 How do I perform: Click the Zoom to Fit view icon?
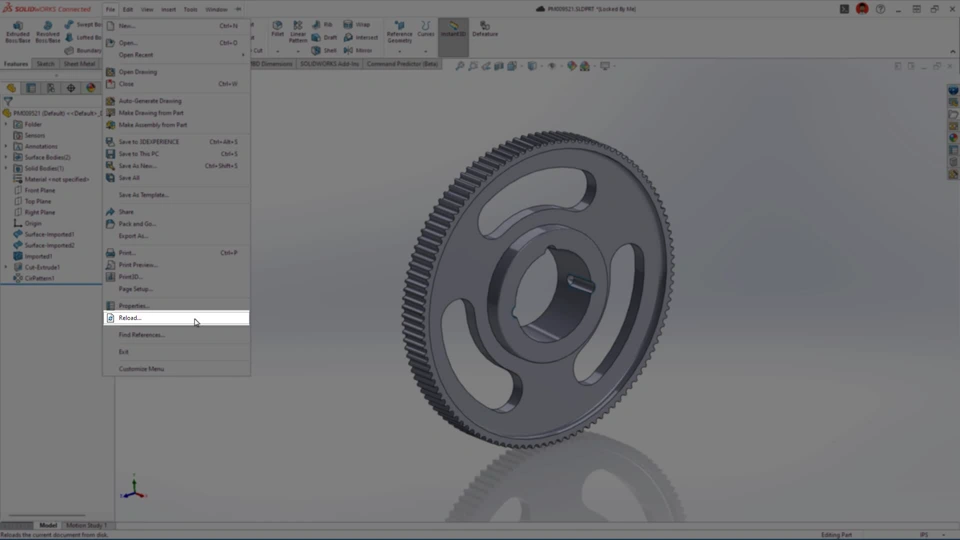pos(460,66)
